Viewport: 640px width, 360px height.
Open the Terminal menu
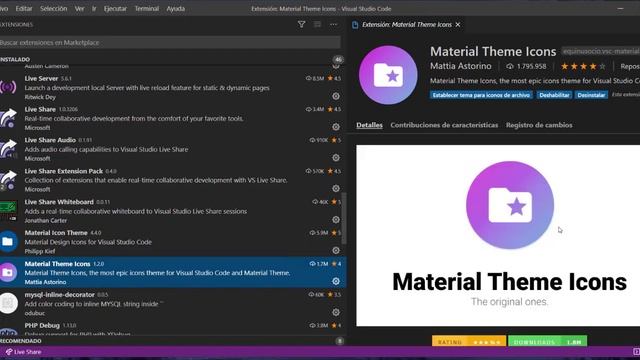[147, 9]
